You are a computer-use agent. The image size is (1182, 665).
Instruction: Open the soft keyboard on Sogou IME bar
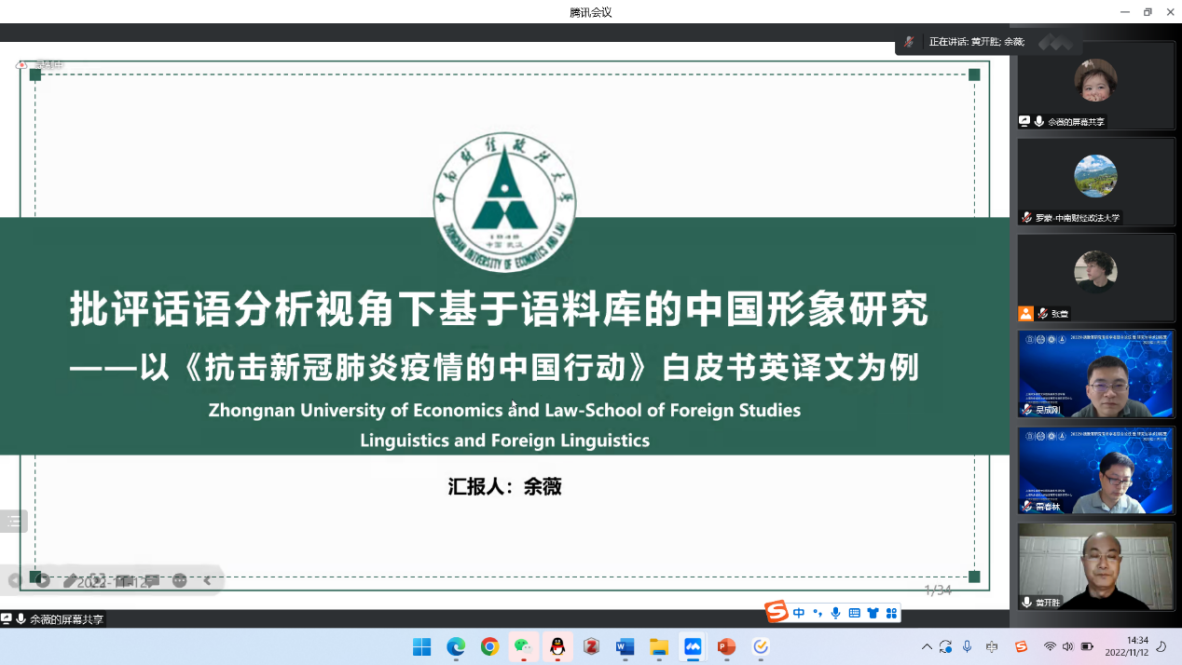854,613
